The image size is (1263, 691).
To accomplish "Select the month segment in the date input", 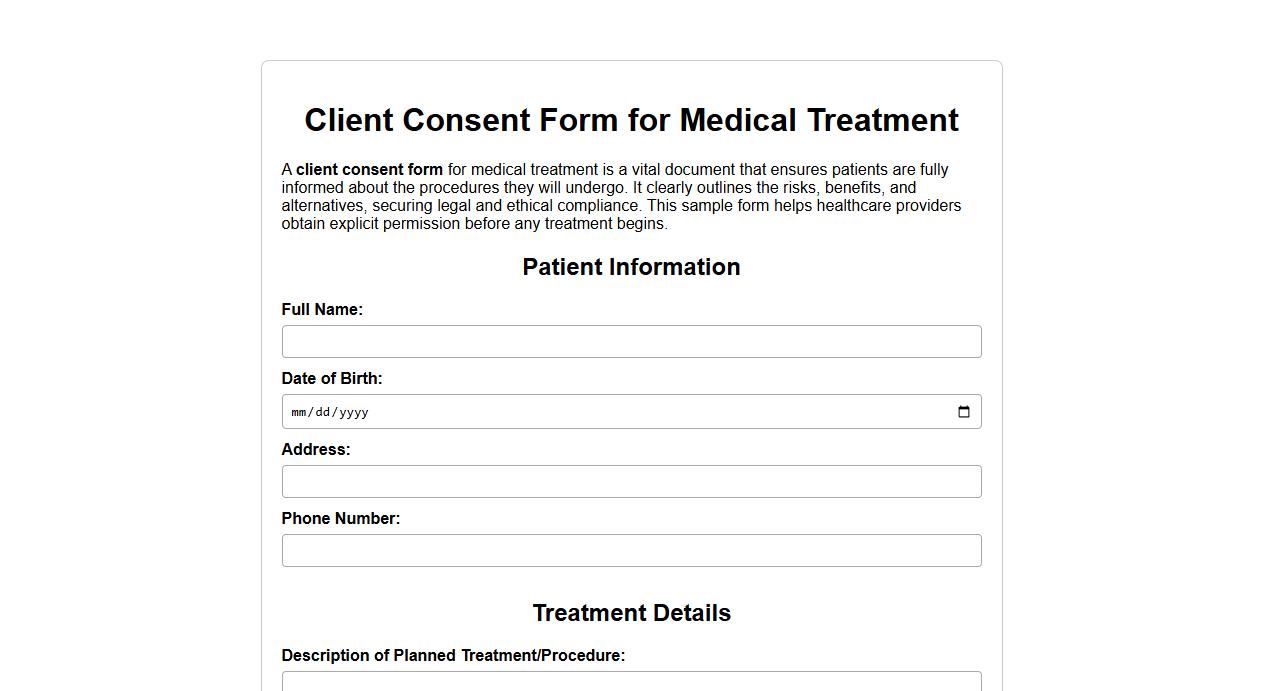I will 297,411.
